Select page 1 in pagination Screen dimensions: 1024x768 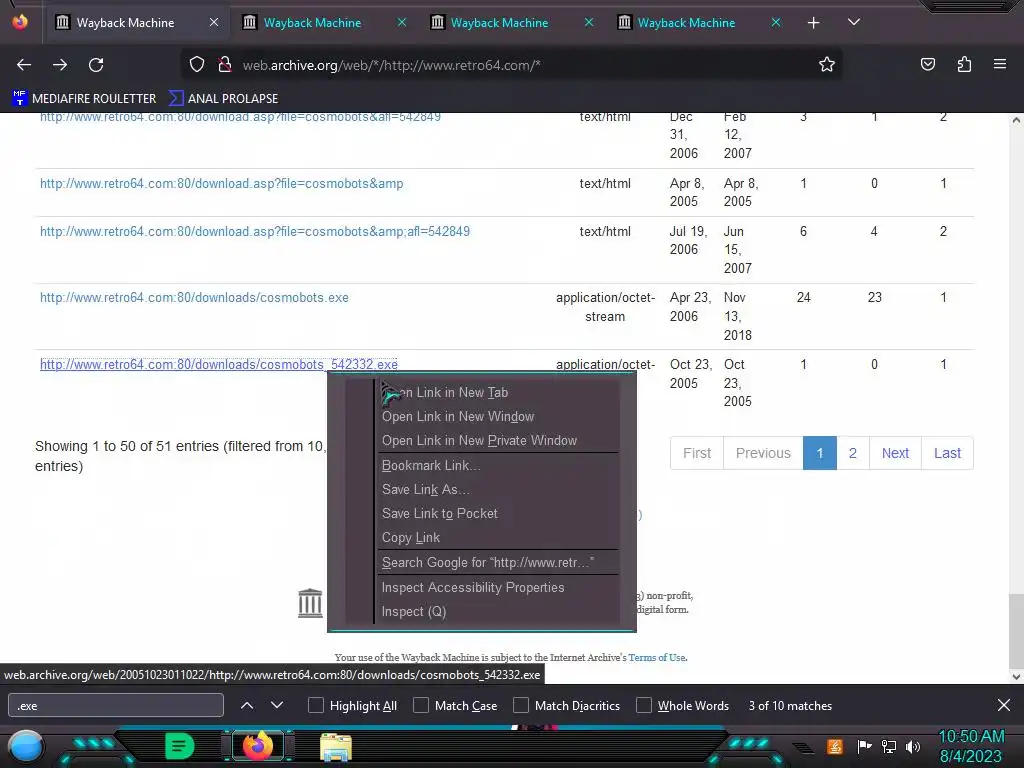click(820, 453)
